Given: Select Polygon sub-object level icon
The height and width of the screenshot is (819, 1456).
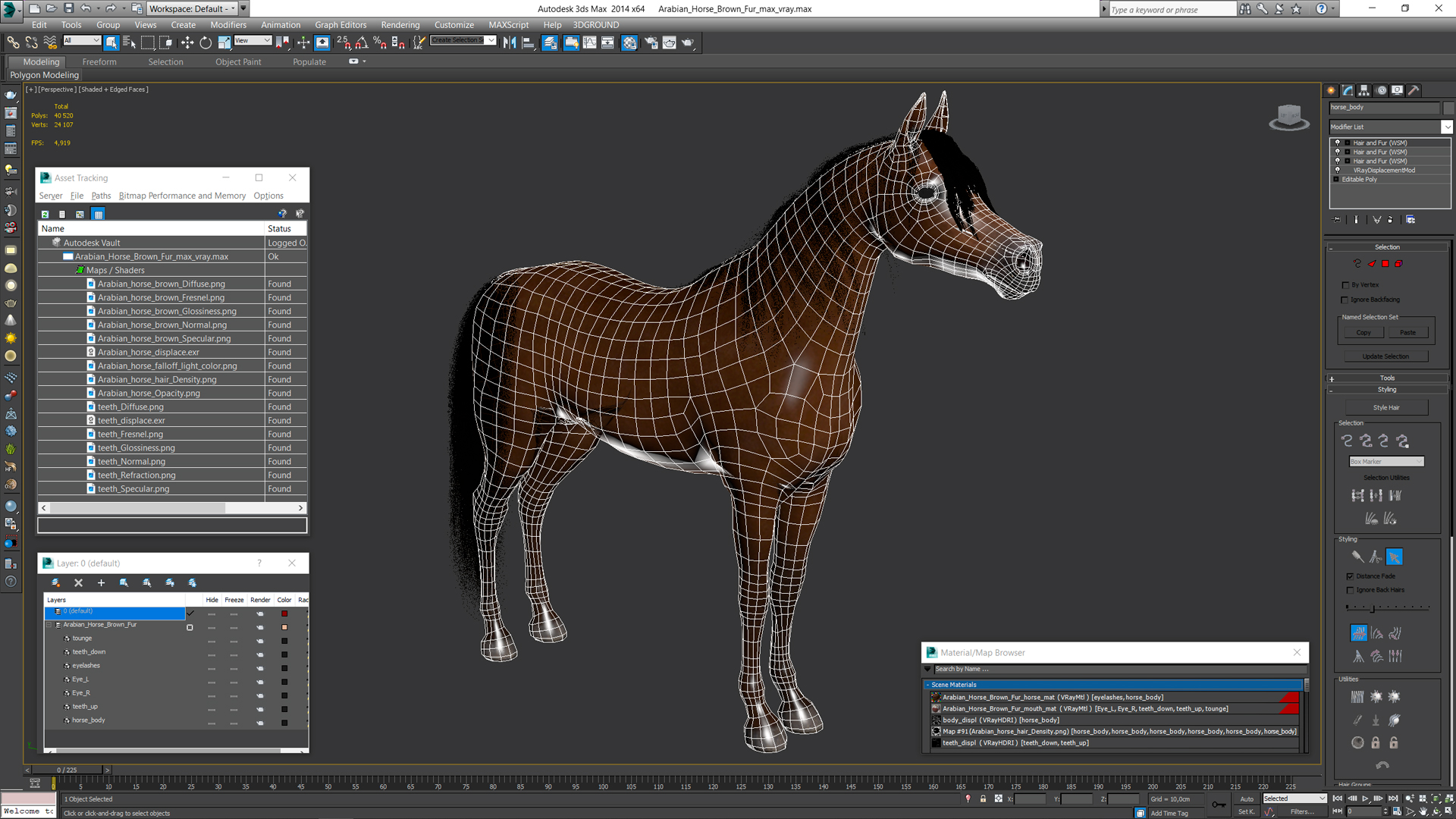Looking at the screenshot, I should (1385, 264).
